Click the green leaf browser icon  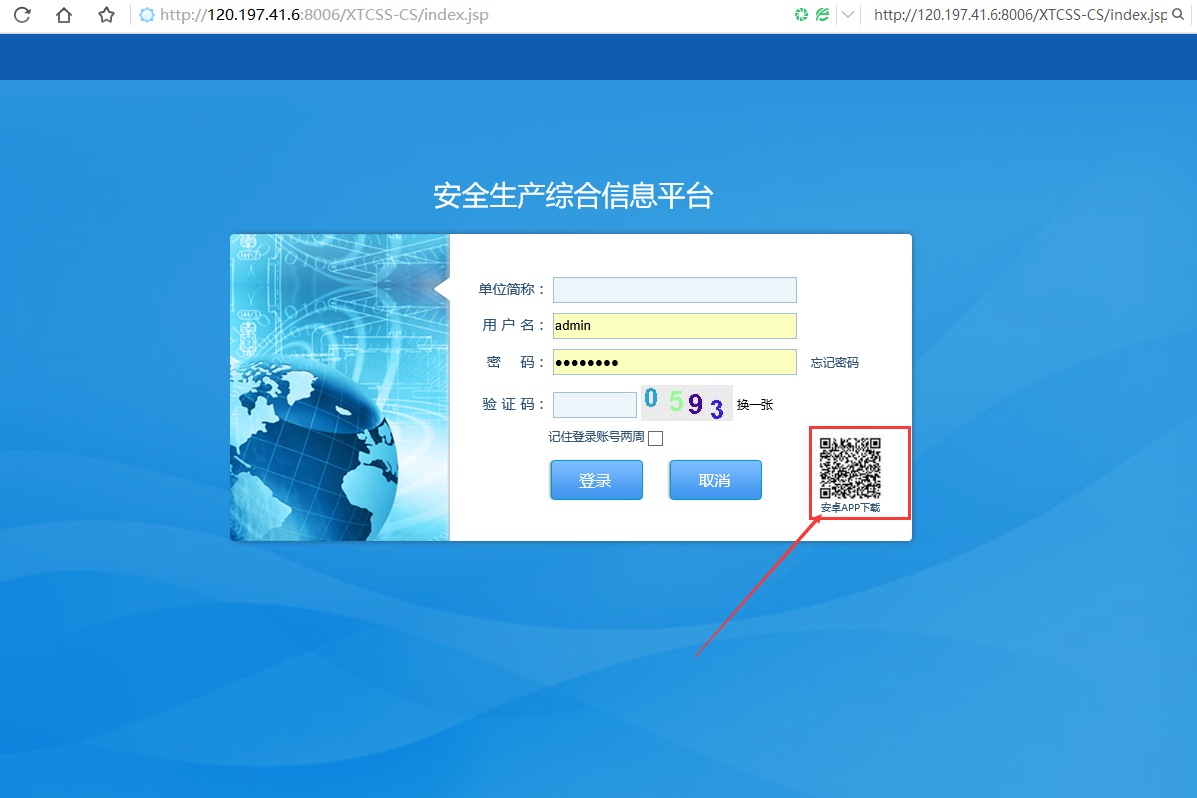click(x=822, y=15)
